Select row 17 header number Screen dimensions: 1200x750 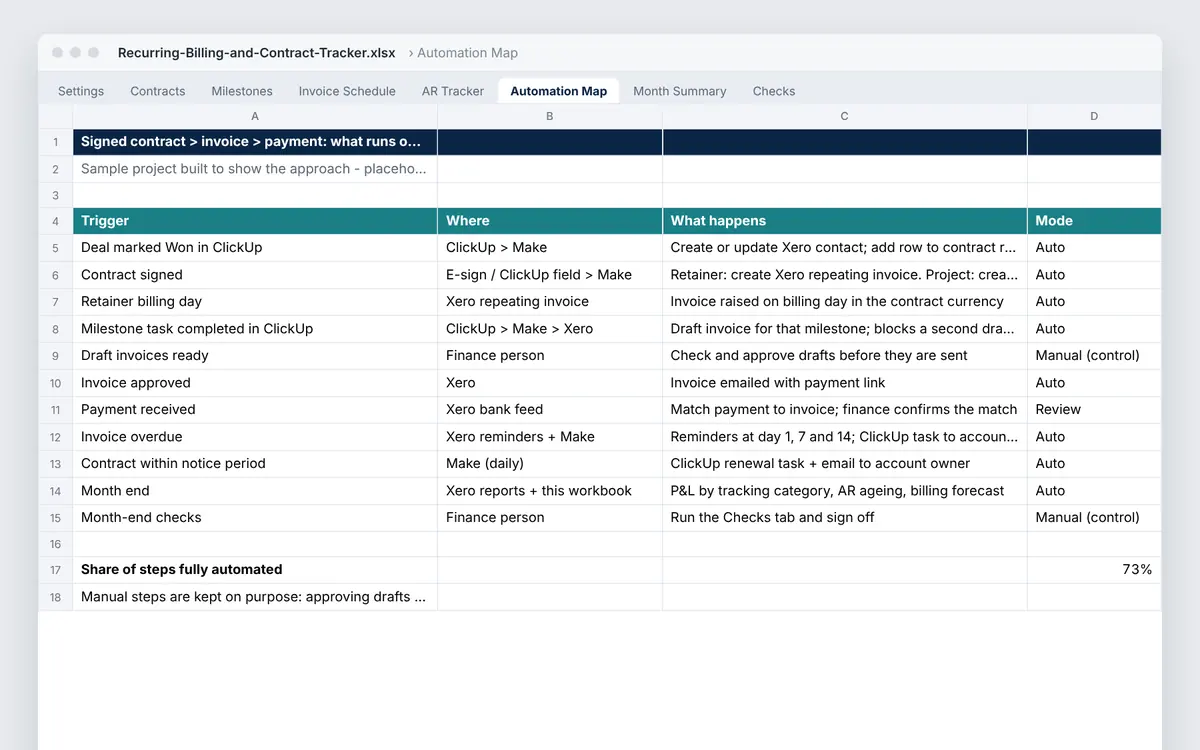56,570
